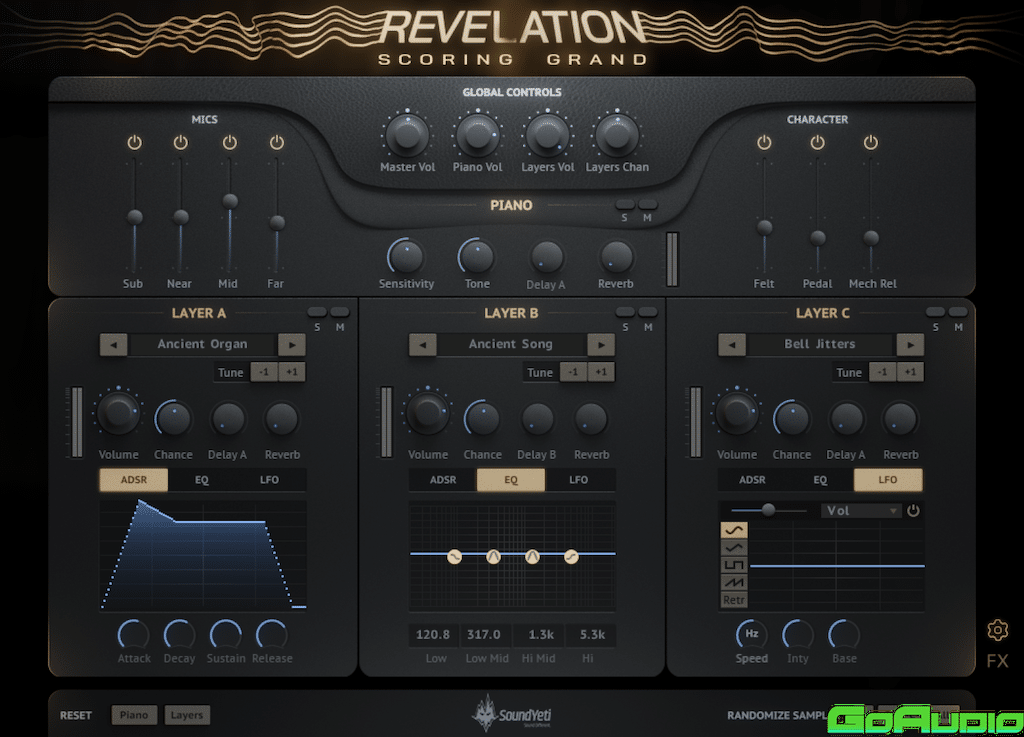Go to previous preset in Layer A
This screenshot has height=737, width=1024.
point(114,344)
